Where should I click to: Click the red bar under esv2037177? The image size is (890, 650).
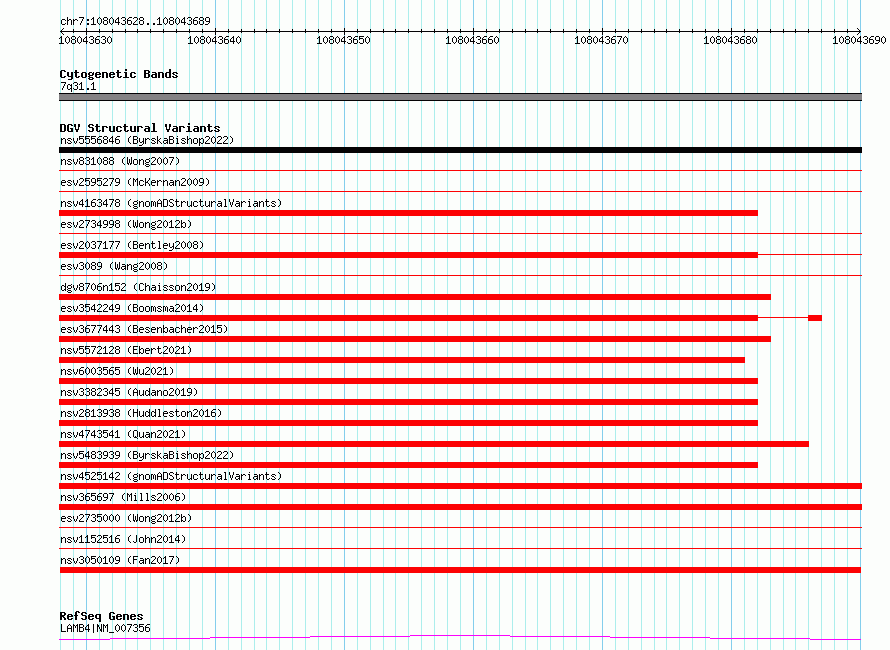(x=409, y=255)
